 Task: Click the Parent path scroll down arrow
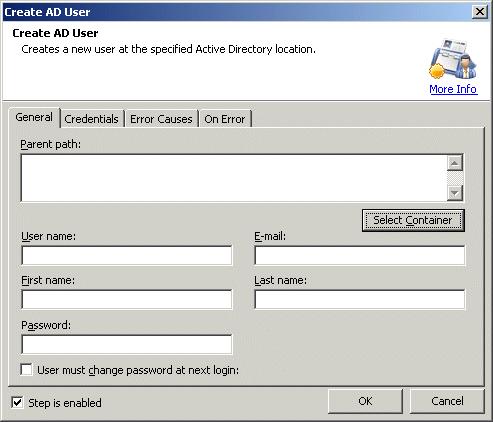(455, 193)
